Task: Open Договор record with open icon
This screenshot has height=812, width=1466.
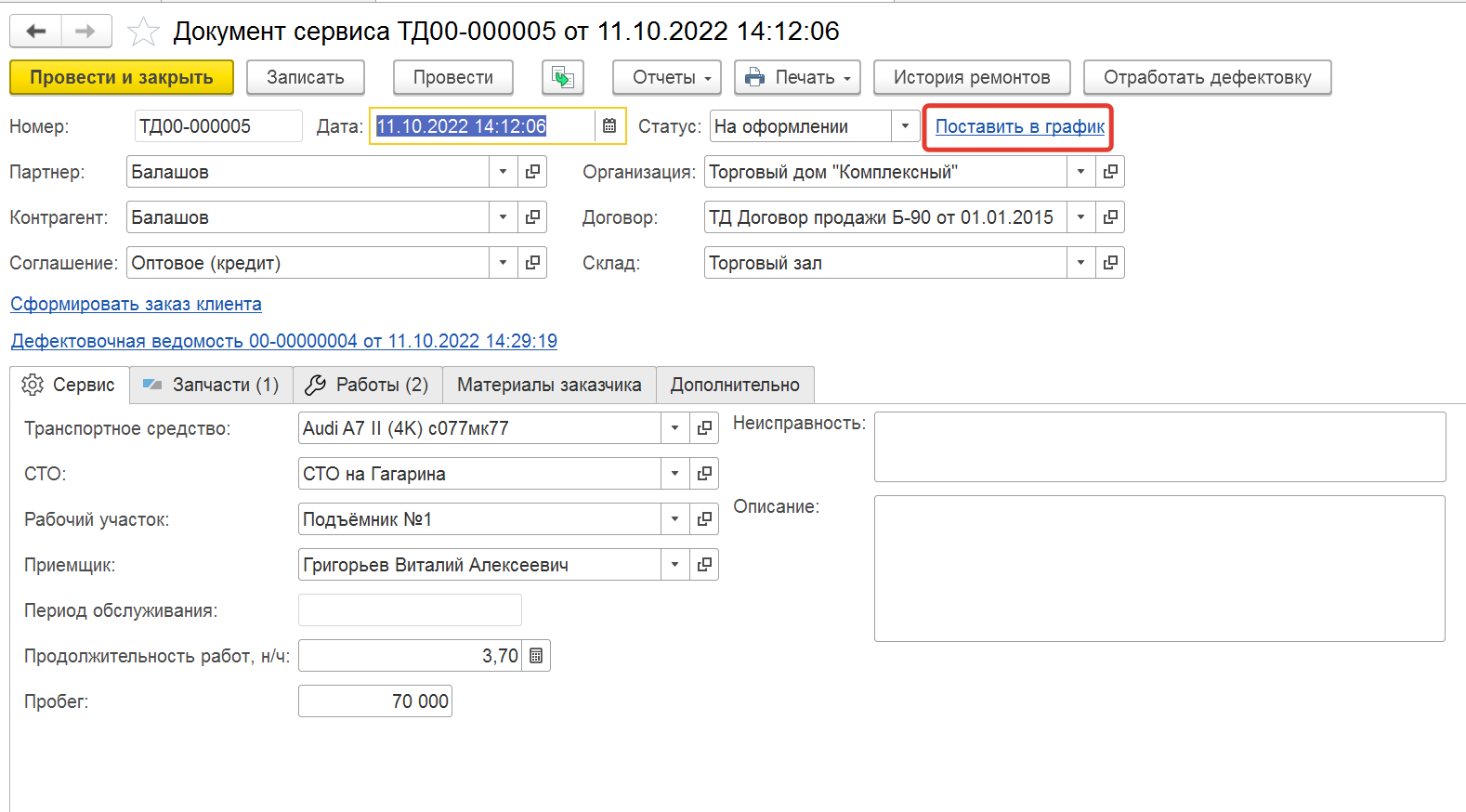Action: [x=1110, y=217]
